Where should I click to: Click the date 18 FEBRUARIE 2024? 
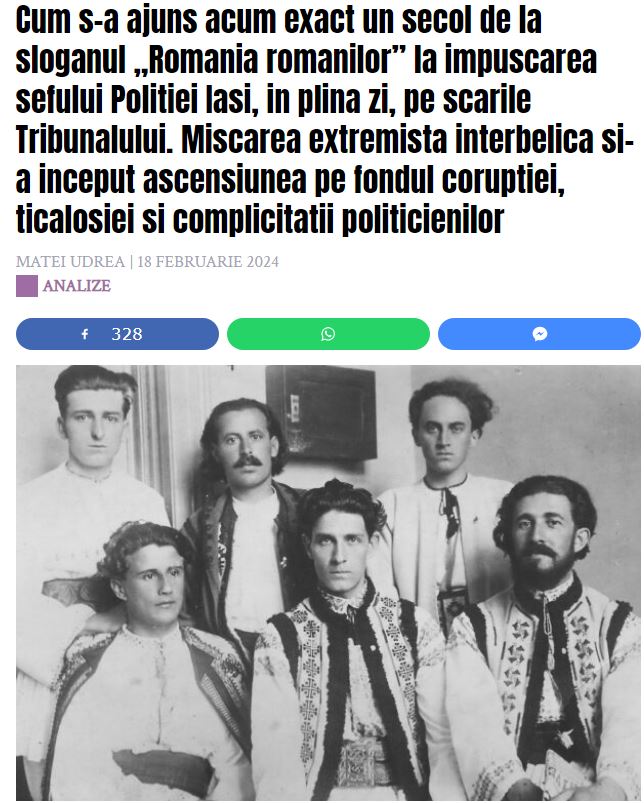208,262
